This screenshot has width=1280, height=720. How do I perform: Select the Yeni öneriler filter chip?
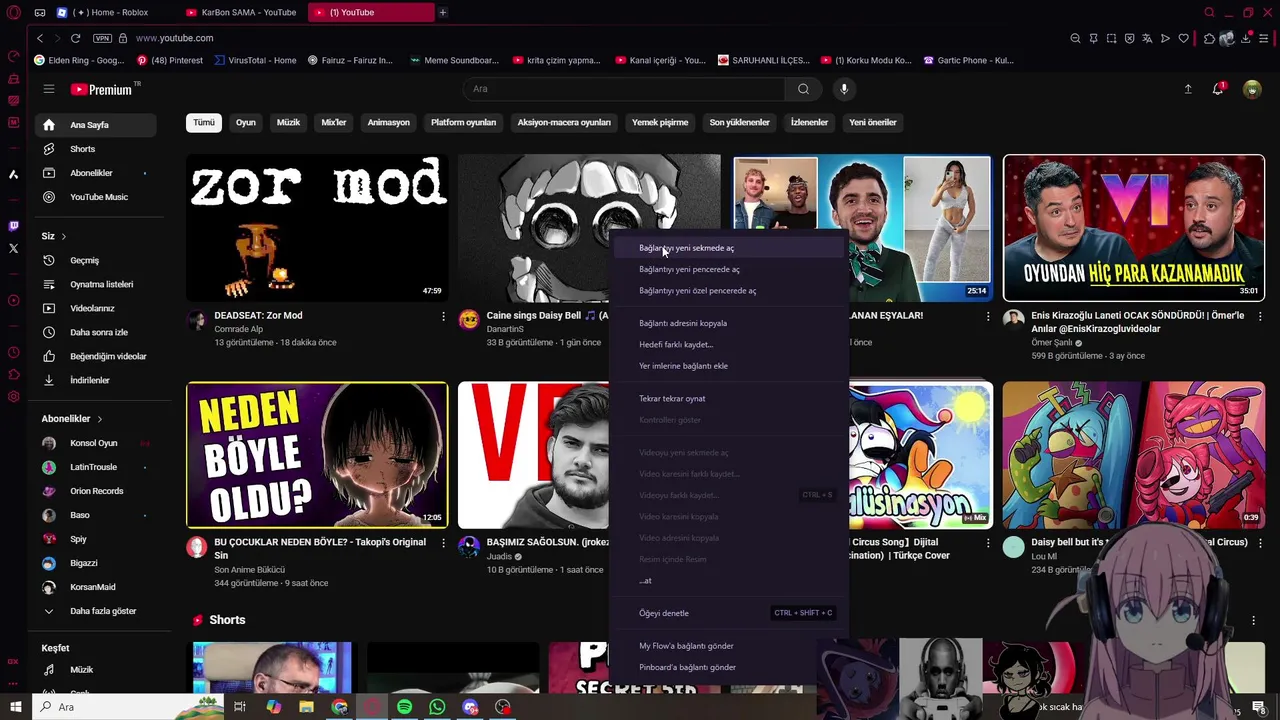(873, 122)
